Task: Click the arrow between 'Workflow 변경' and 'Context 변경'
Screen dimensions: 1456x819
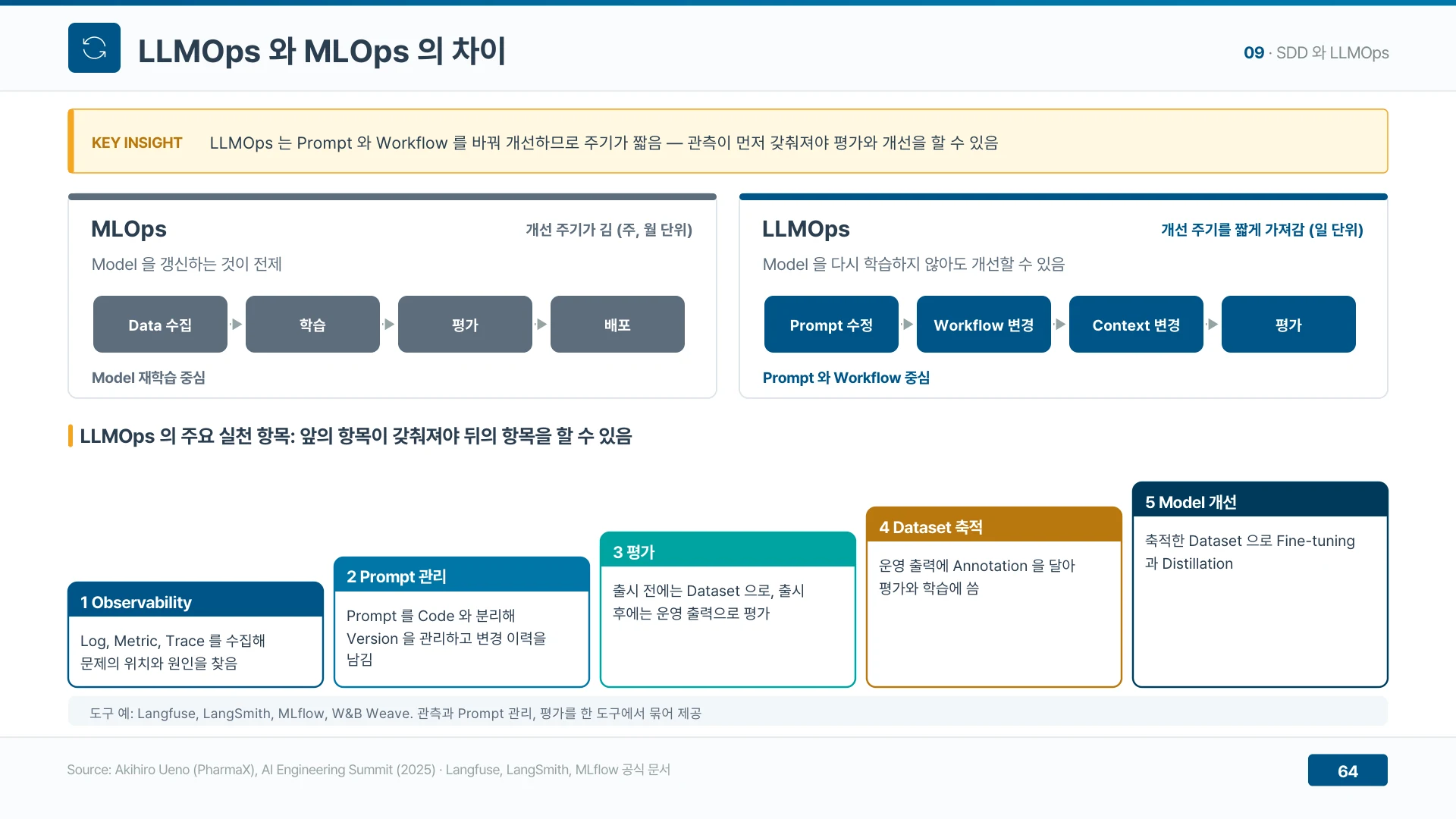Action: pos(1060,325)
